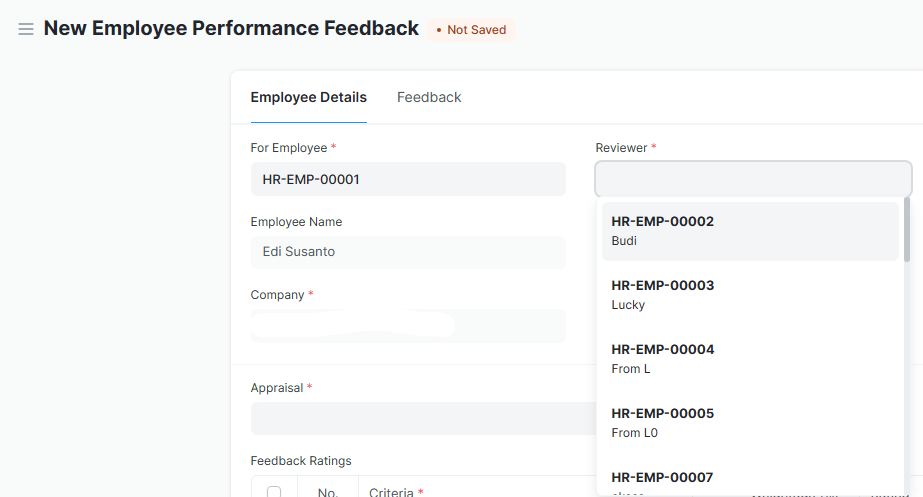Click the Employee Name field Edi Susanto

[407, 252]
